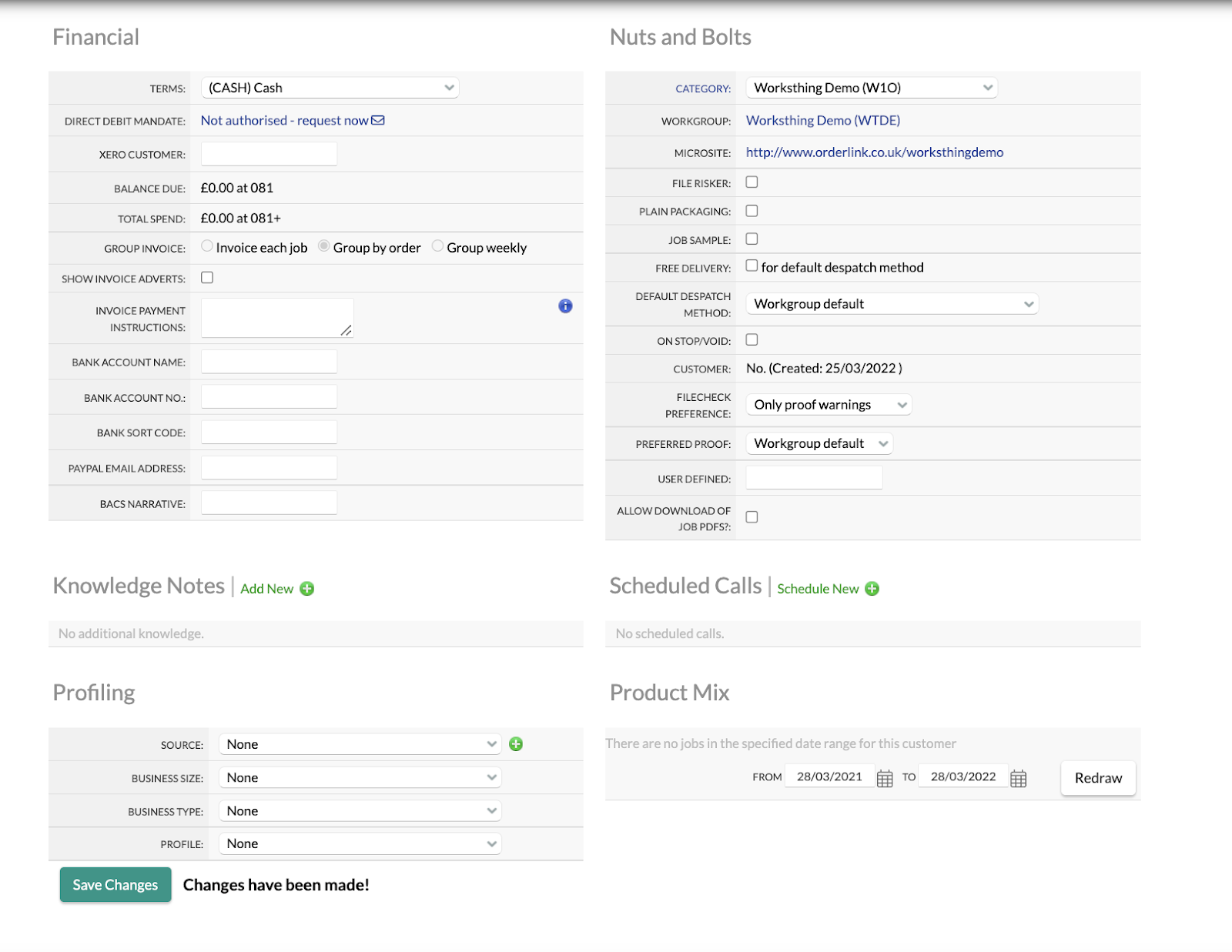This screenshot has height=952, width=1232.
Task: Allow download of job PDFs checkbox
Action: (x=752, y=517)
